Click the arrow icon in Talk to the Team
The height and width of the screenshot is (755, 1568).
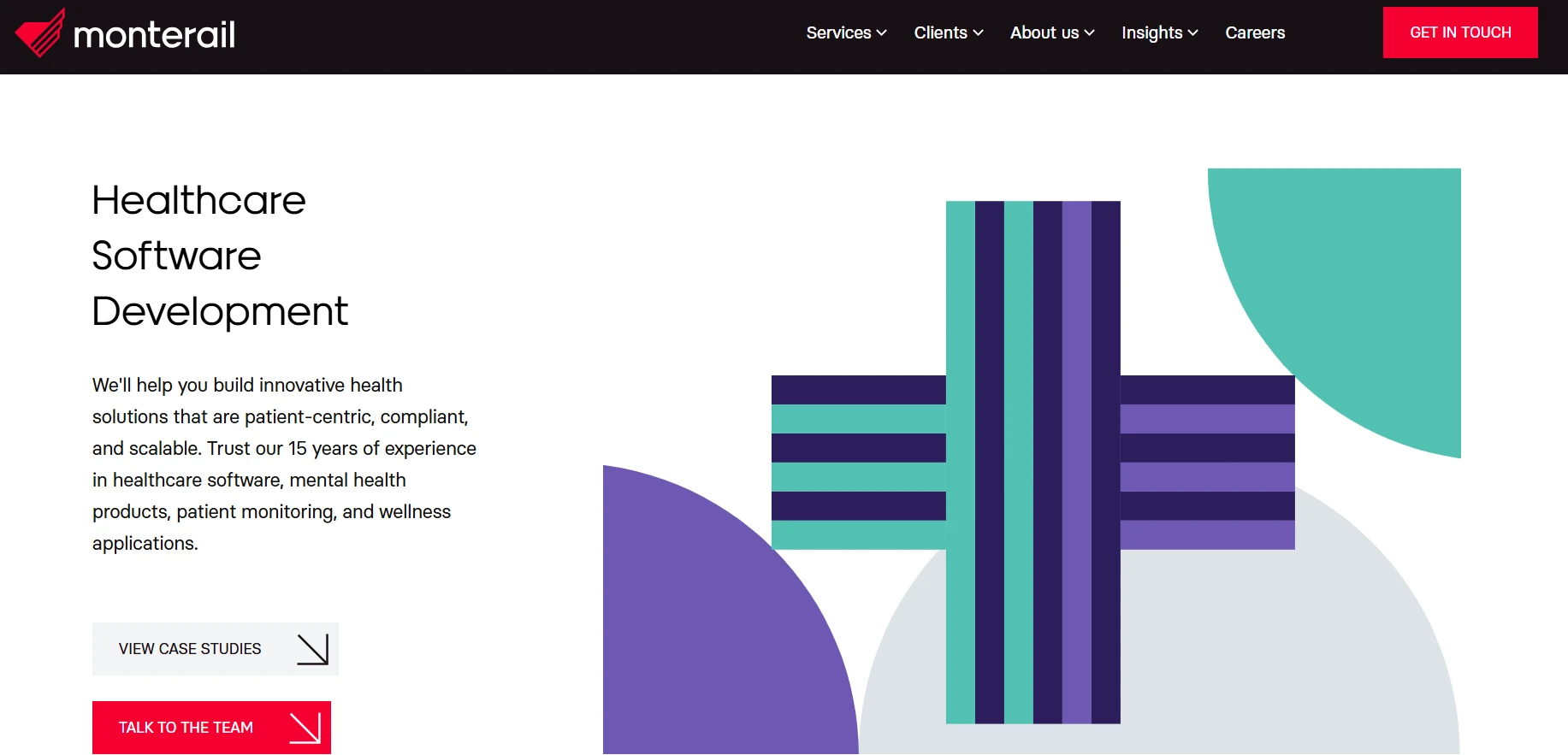click(305, 728)
